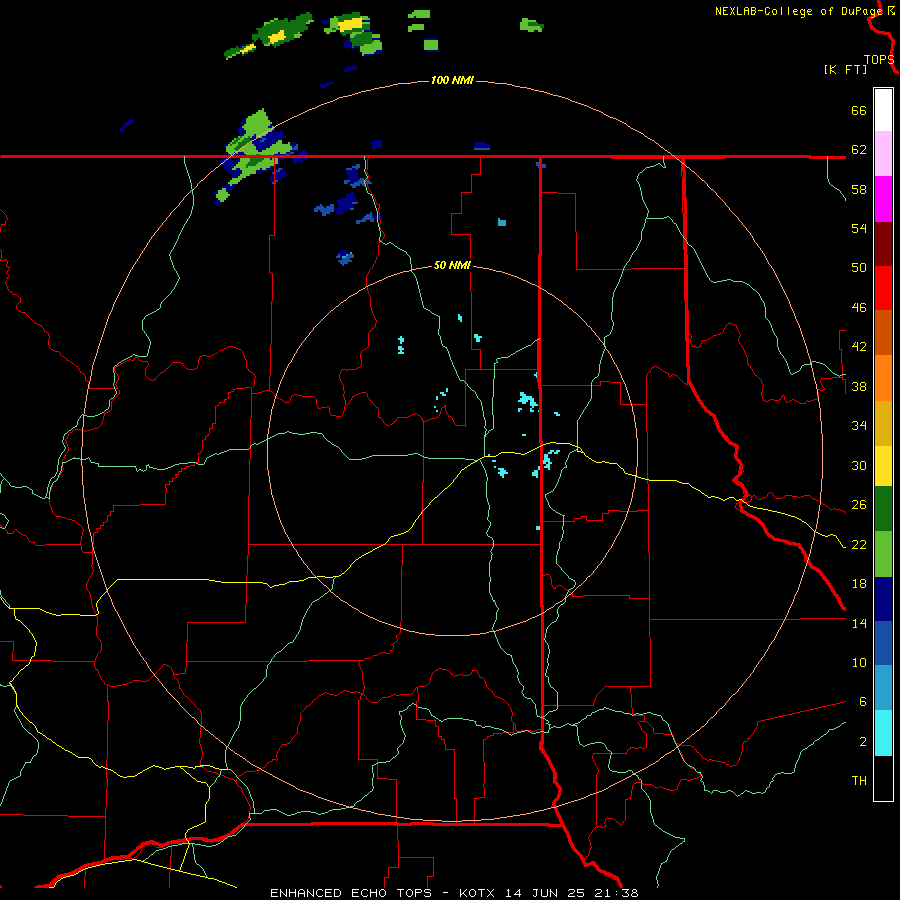The width and height of the screenshot is (900, 900).
Task: Click the "ENHANCED ECHO TOPS" product title
Action: [351, 893]
